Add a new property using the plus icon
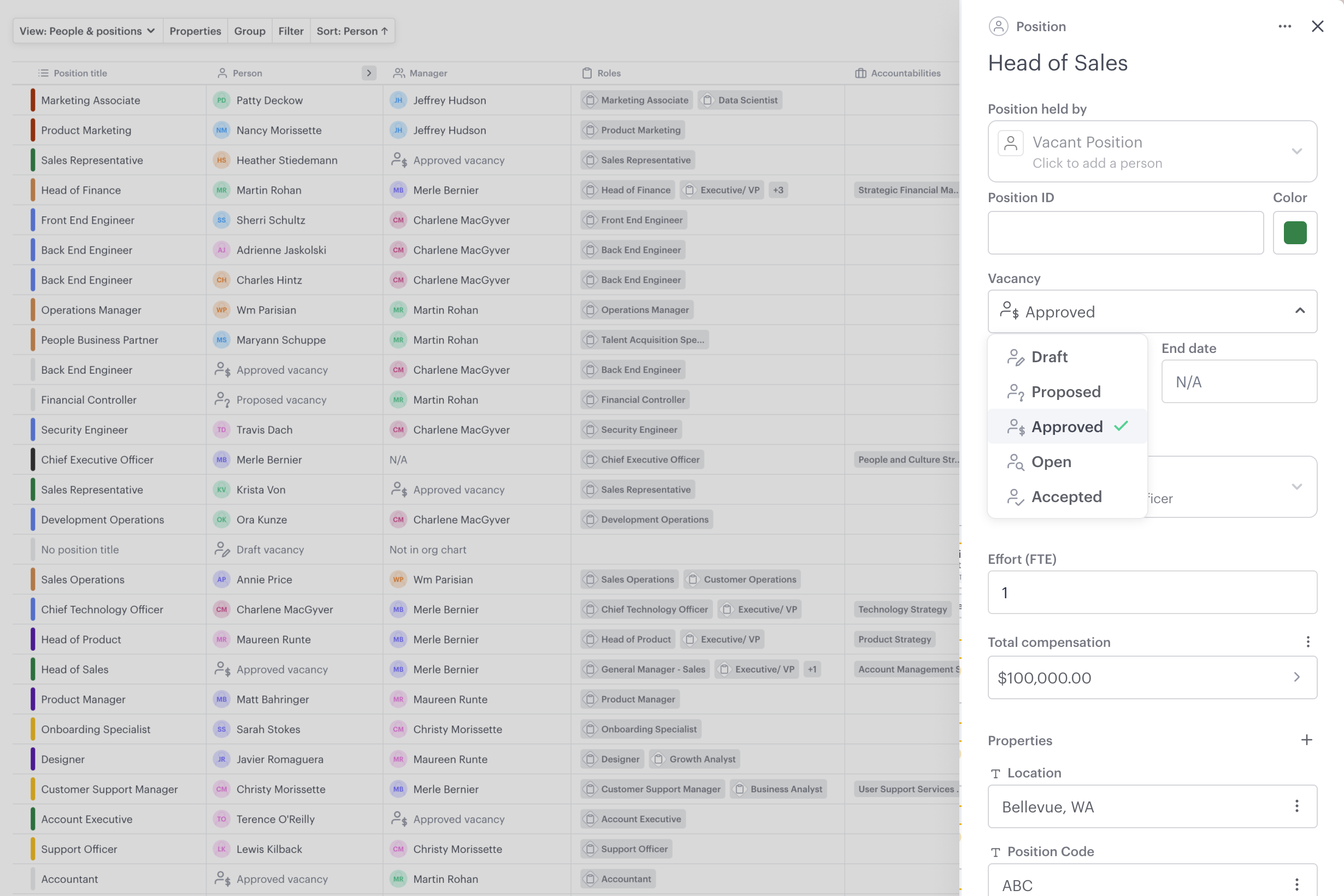Screen dimensions: 1344x896 coord(1306,740)
